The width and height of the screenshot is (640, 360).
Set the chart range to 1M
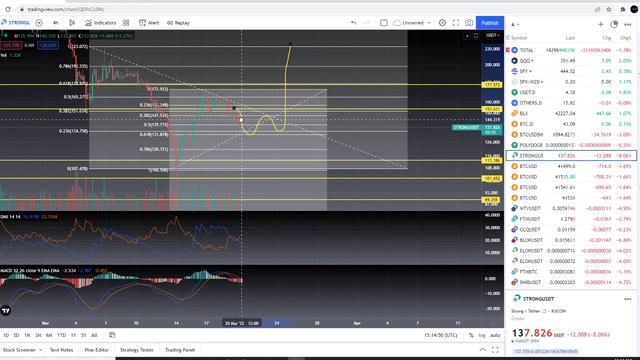coord(27,335)
